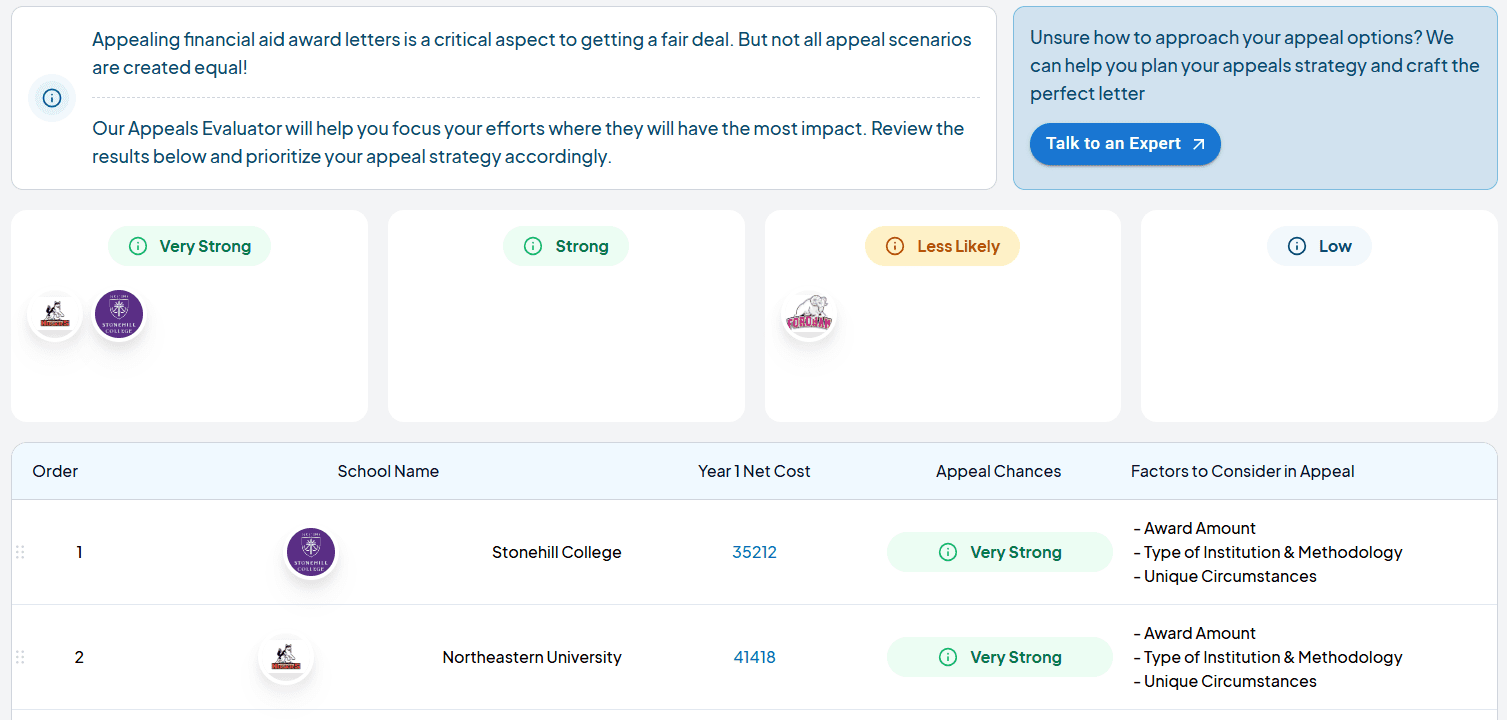Click the Northeastern husky logo in Very Strong card
The image size is (1507, 720).
pos(55,315)
